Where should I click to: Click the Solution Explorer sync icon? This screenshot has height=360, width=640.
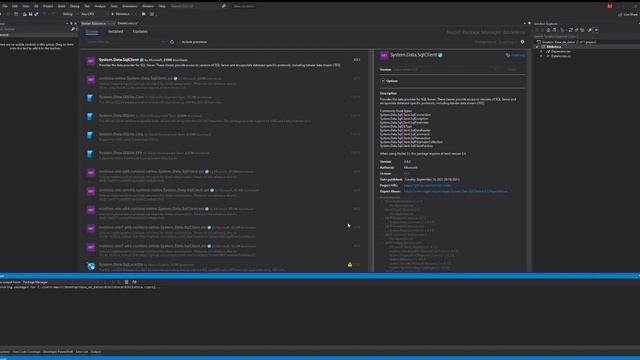[x=571, y=30]
